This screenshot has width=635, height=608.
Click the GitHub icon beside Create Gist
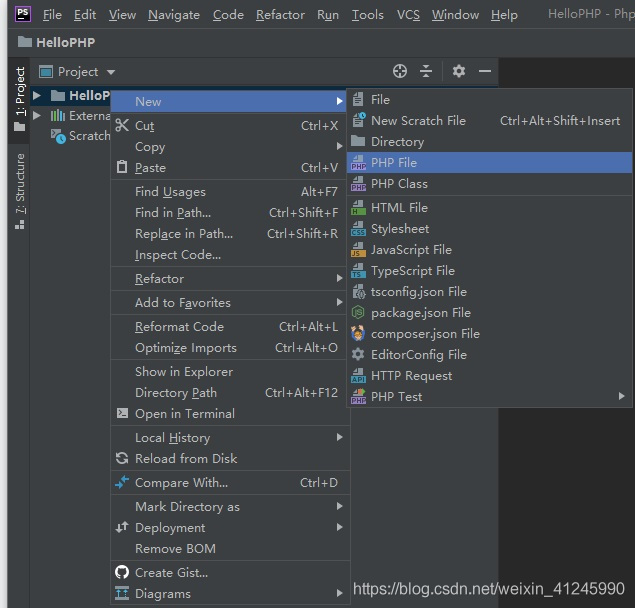[x=122, y=573]
